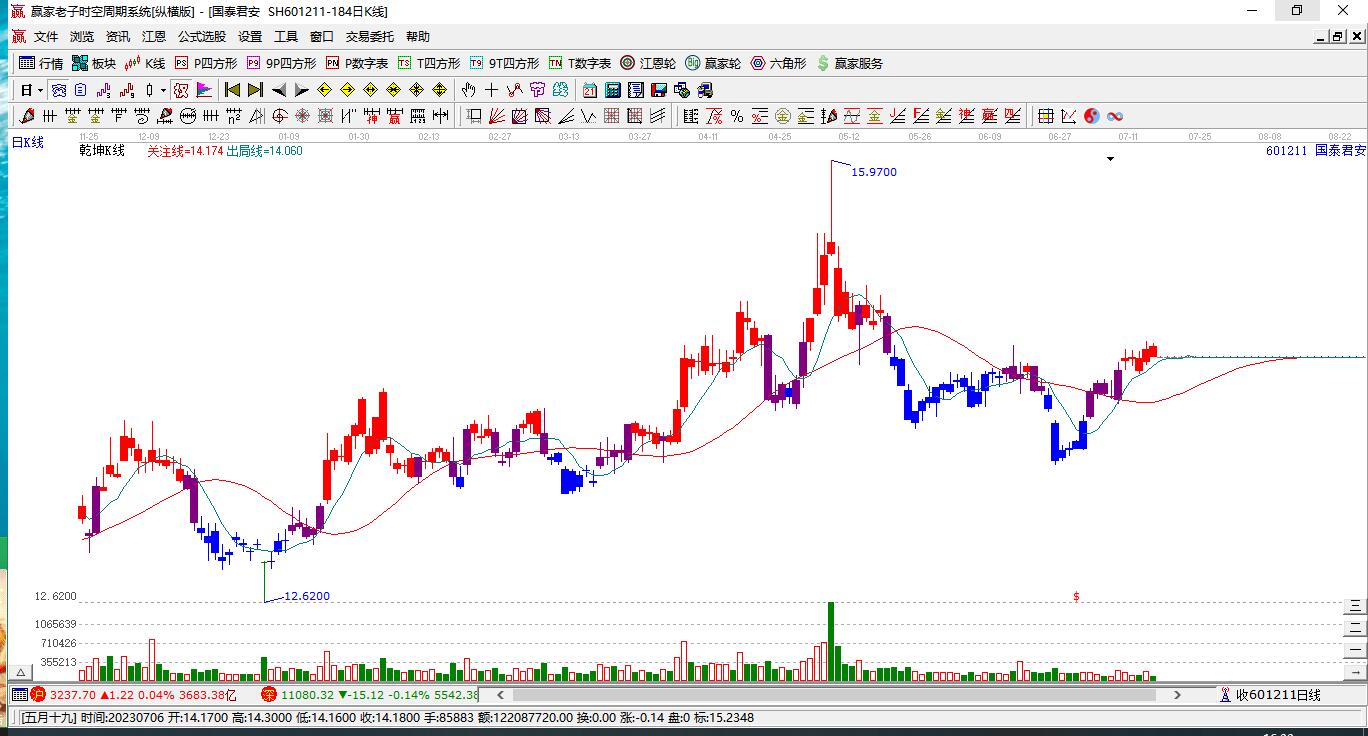The width and height of the screenshot is (1368, 736).
Task: Open the 江恩轮 Gann wheel
Action: (x=648, y=63)
